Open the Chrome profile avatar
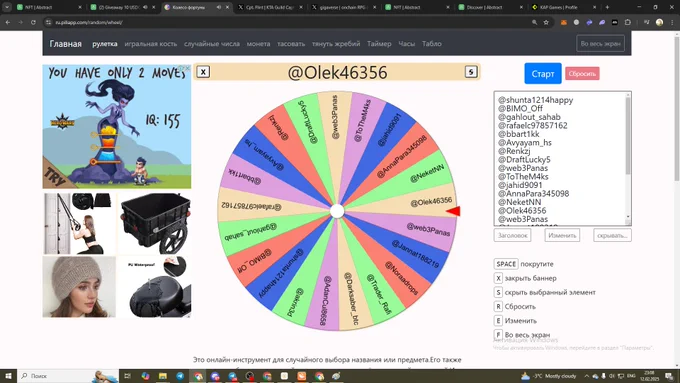 coord(660,22)
